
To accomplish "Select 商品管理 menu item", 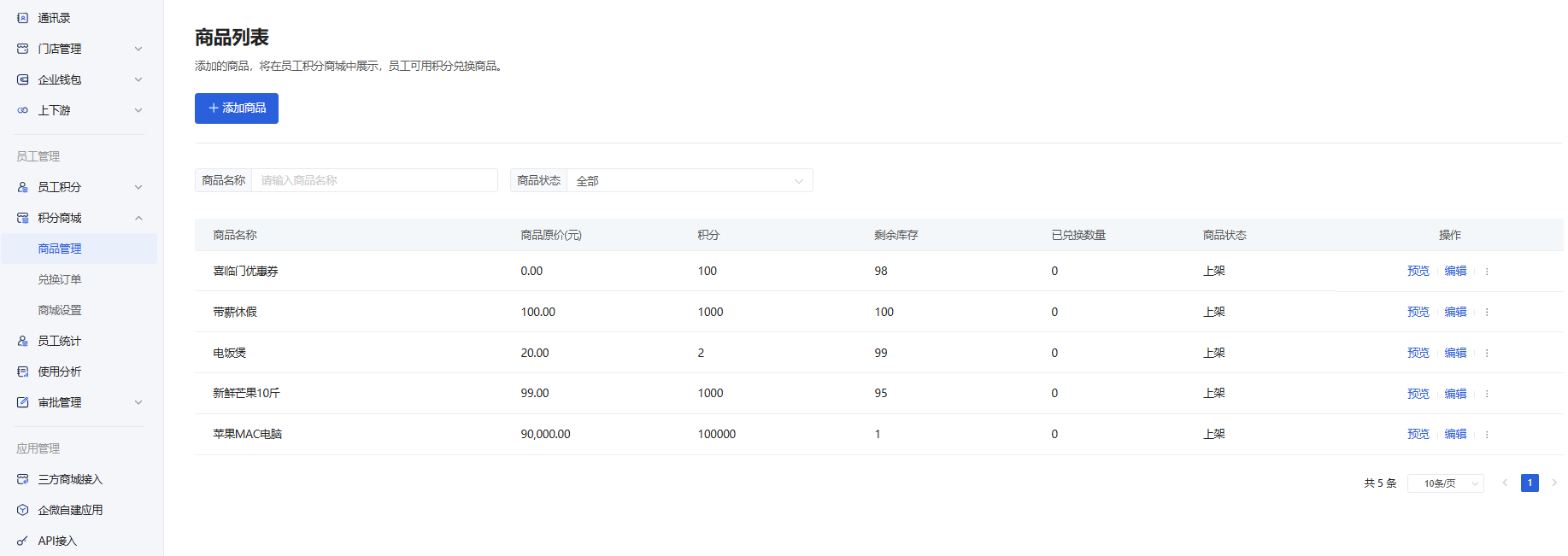I will (x=79, y=249).
